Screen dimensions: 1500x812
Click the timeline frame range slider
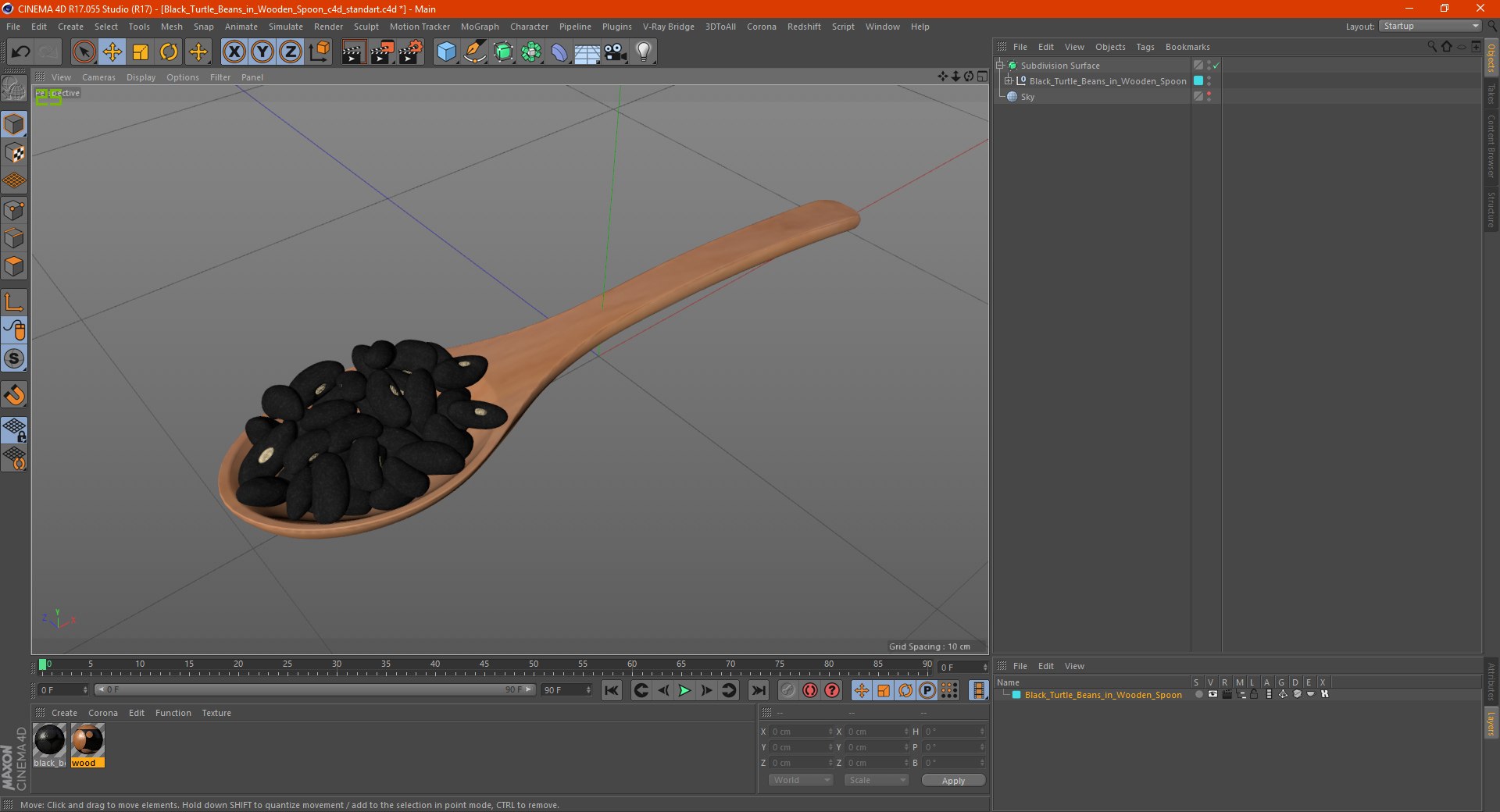tap(315, 690)
